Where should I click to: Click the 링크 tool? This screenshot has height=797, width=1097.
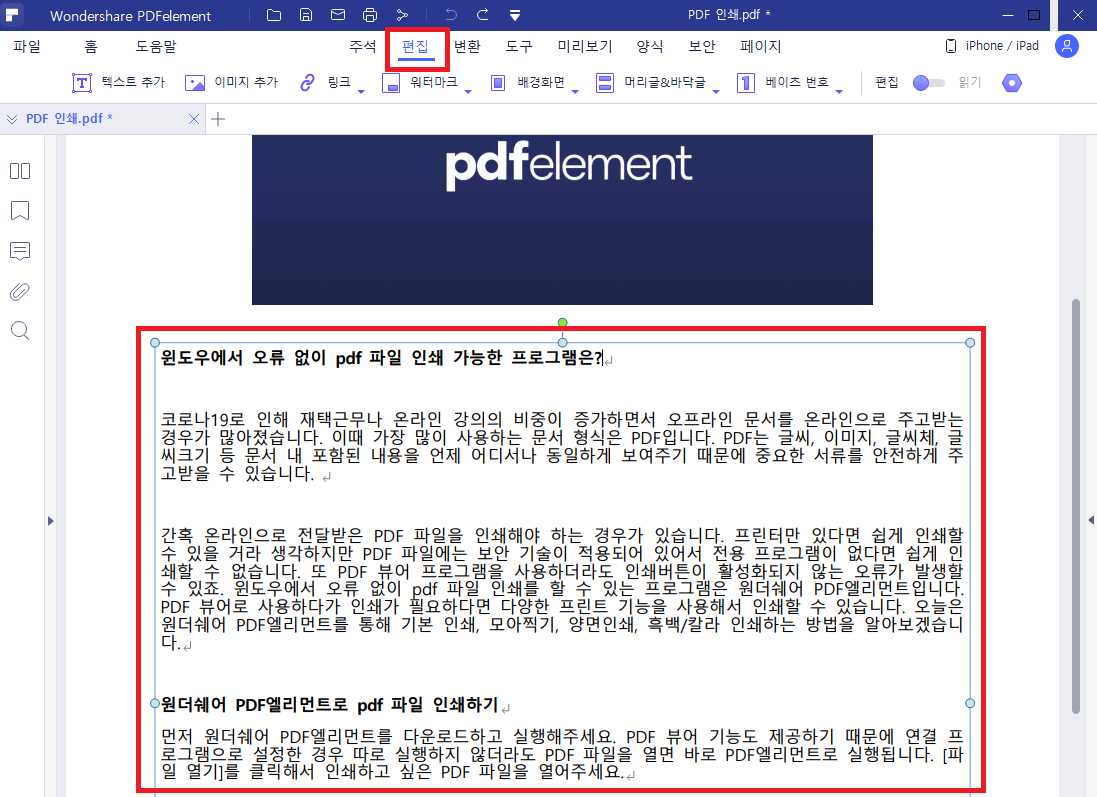[325, 83]
